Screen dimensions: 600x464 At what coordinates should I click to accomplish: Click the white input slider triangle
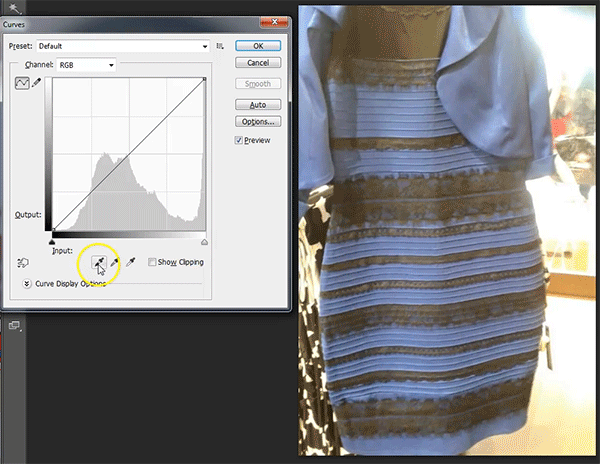[x=205, y=242]
